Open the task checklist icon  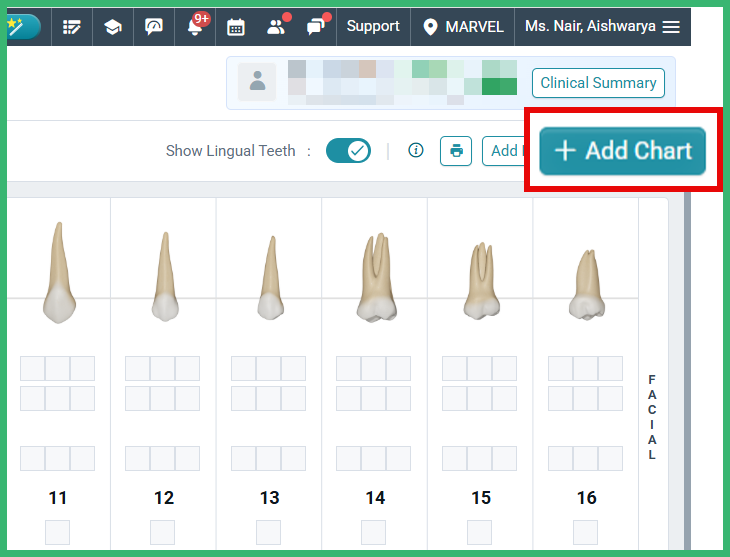71,27
